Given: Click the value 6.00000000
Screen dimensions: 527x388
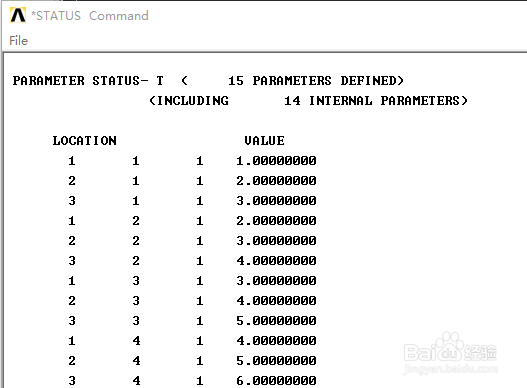Looking at the screenshot, I should (276, 381).
